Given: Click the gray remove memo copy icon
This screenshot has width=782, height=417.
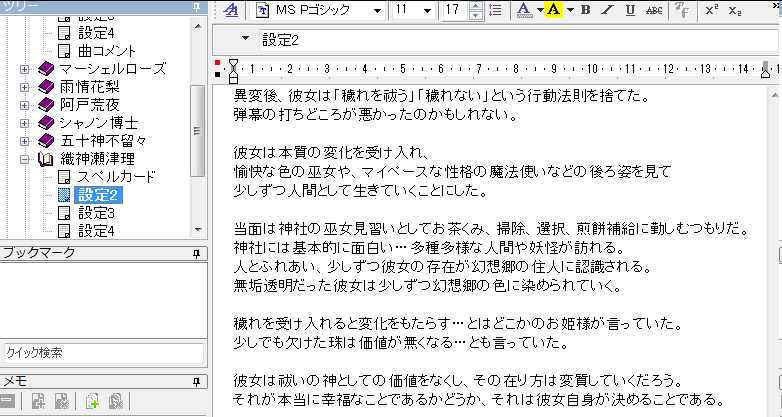Looking at the screenshot, I should point(115,401).
